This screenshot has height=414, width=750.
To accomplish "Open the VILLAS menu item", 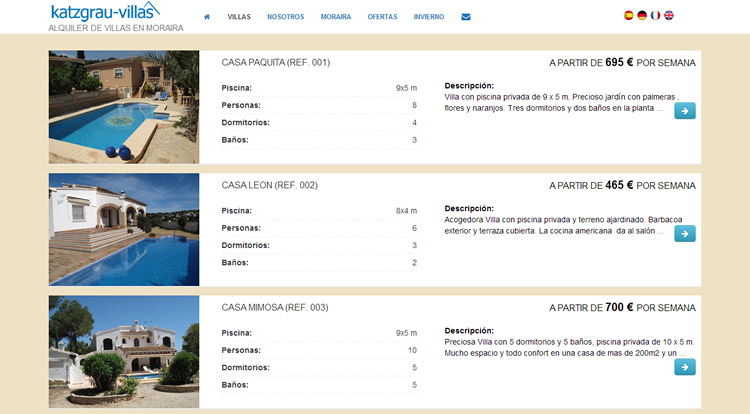I will [x=239, y=17].
